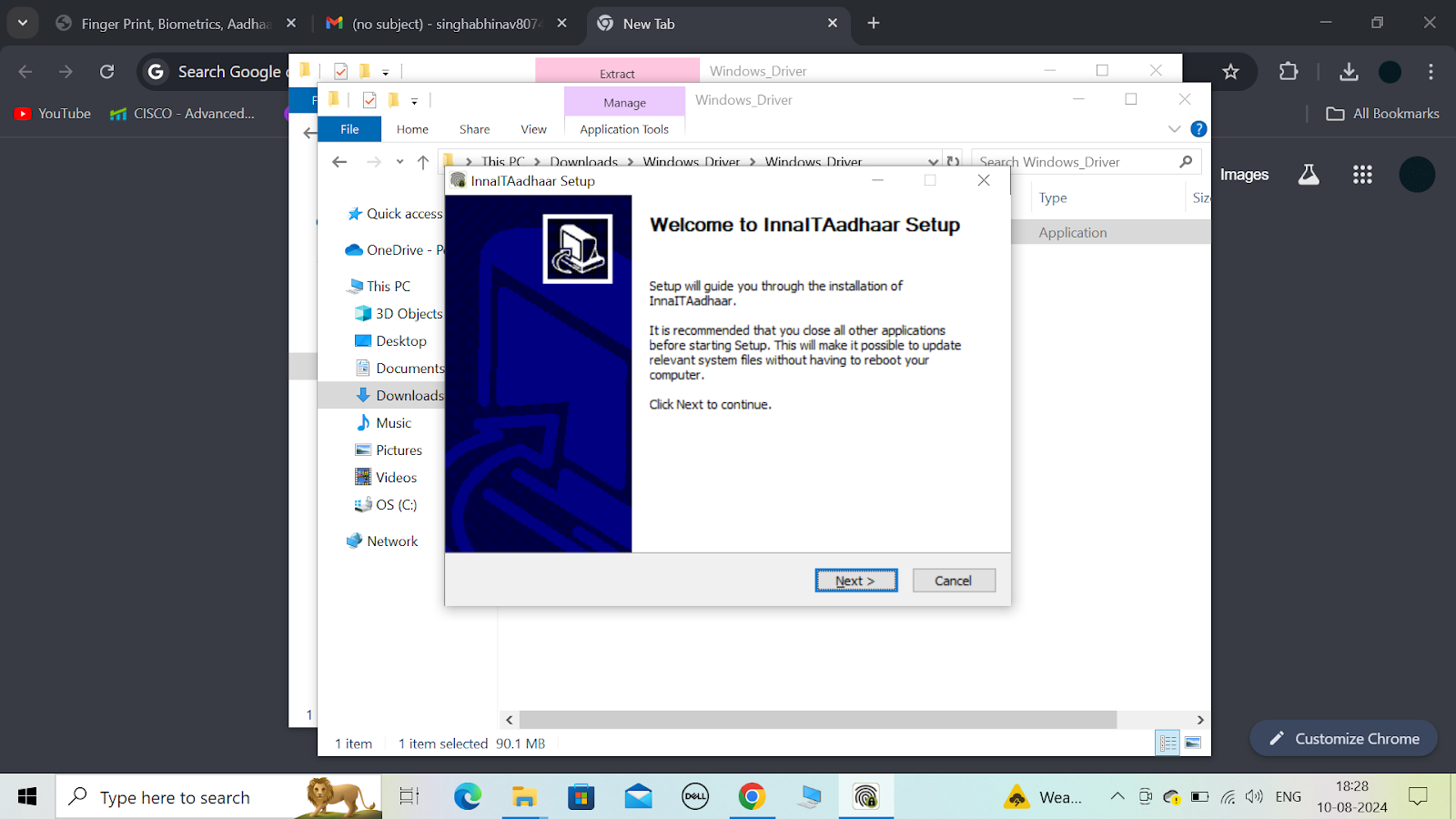1456x819 pixels.
Task: Switch to Finger Print Biometrics tab
Action: tap(176, 24)
